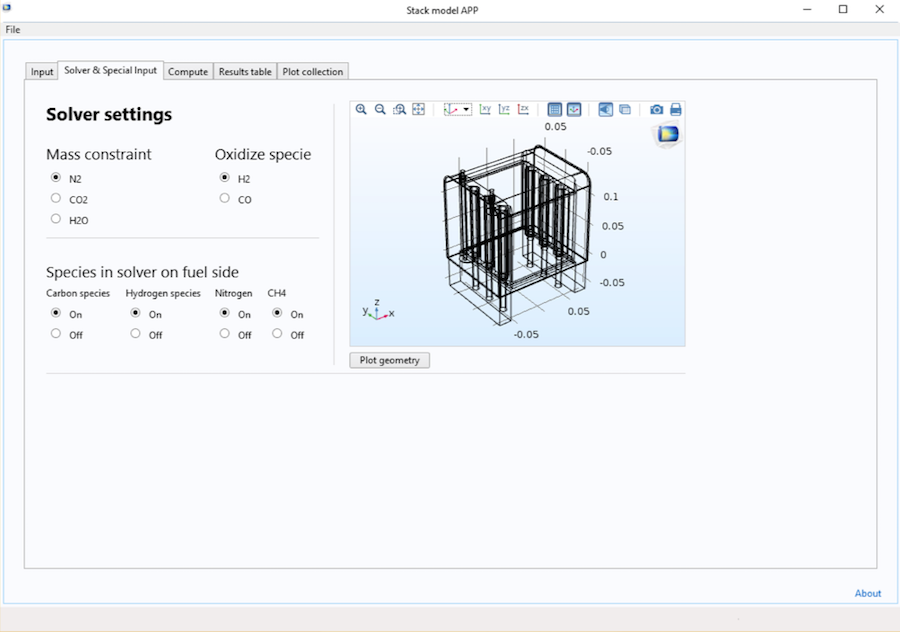Choose H2 as oxidize specie
Image resolution: width=900 pixels, height=632 pixels.
(224, 177)
